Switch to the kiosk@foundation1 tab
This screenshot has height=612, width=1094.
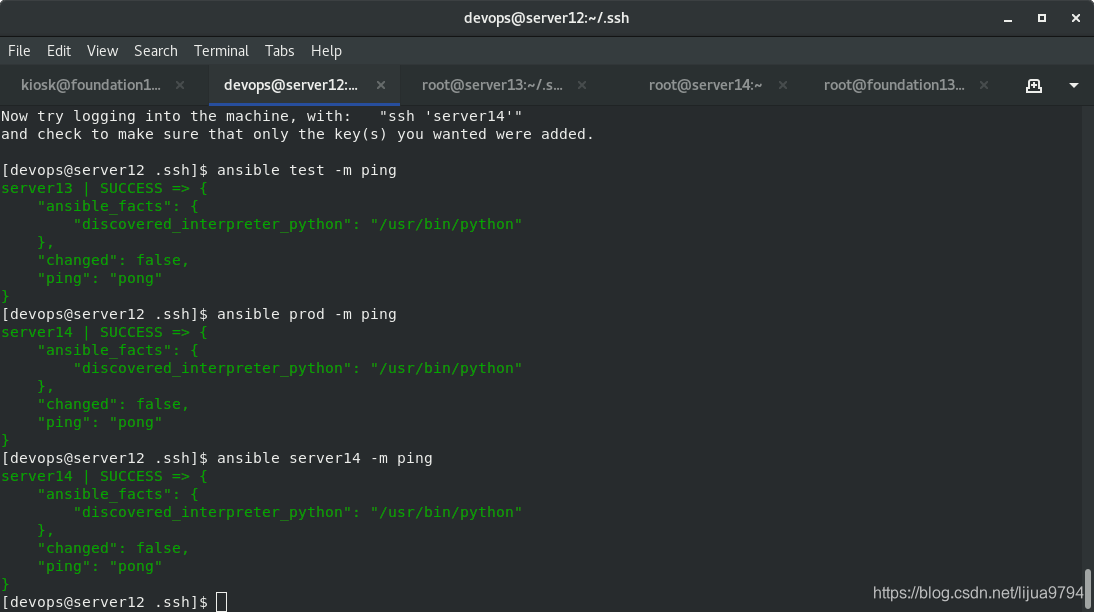click(91, 85)
